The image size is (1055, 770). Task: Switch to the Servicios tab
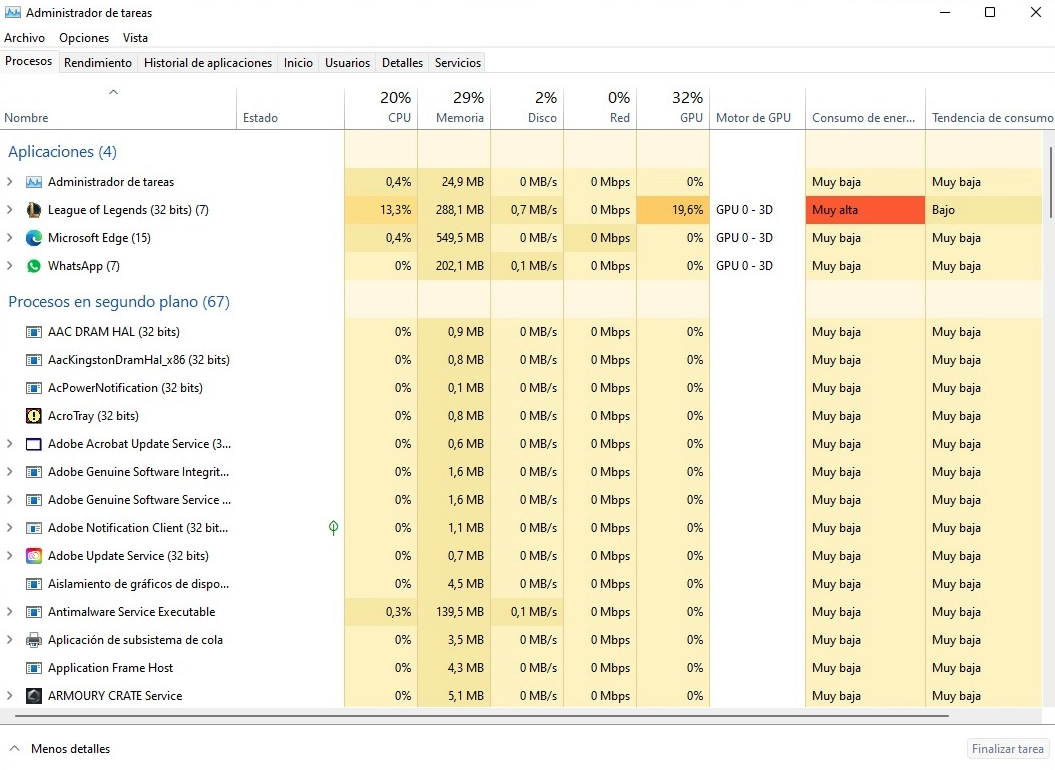pyautogui.click(x=458, y=63)
